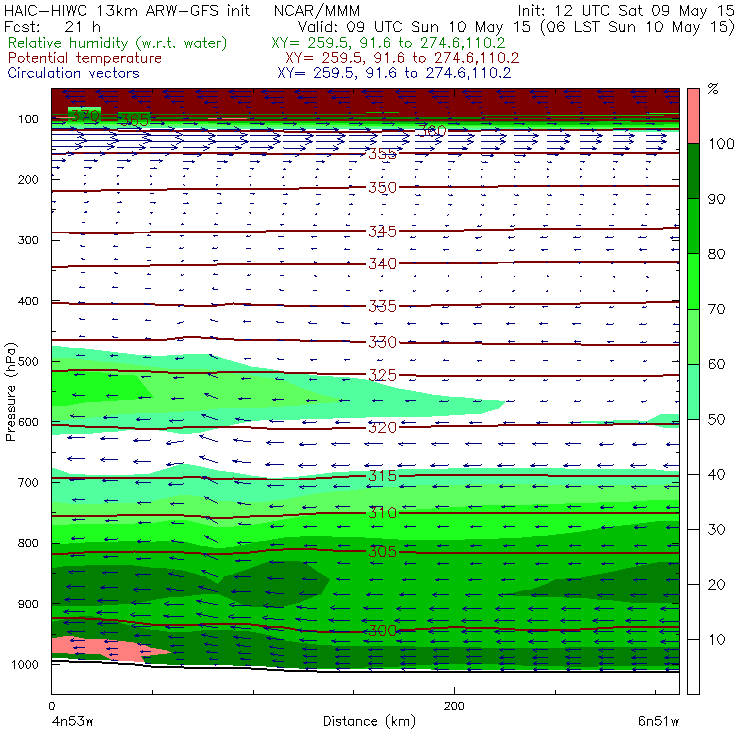This screenshot has width=740, height=740.
Task: Click the blue 'Circulation vectors' legend label
Action: click(73, 73)
